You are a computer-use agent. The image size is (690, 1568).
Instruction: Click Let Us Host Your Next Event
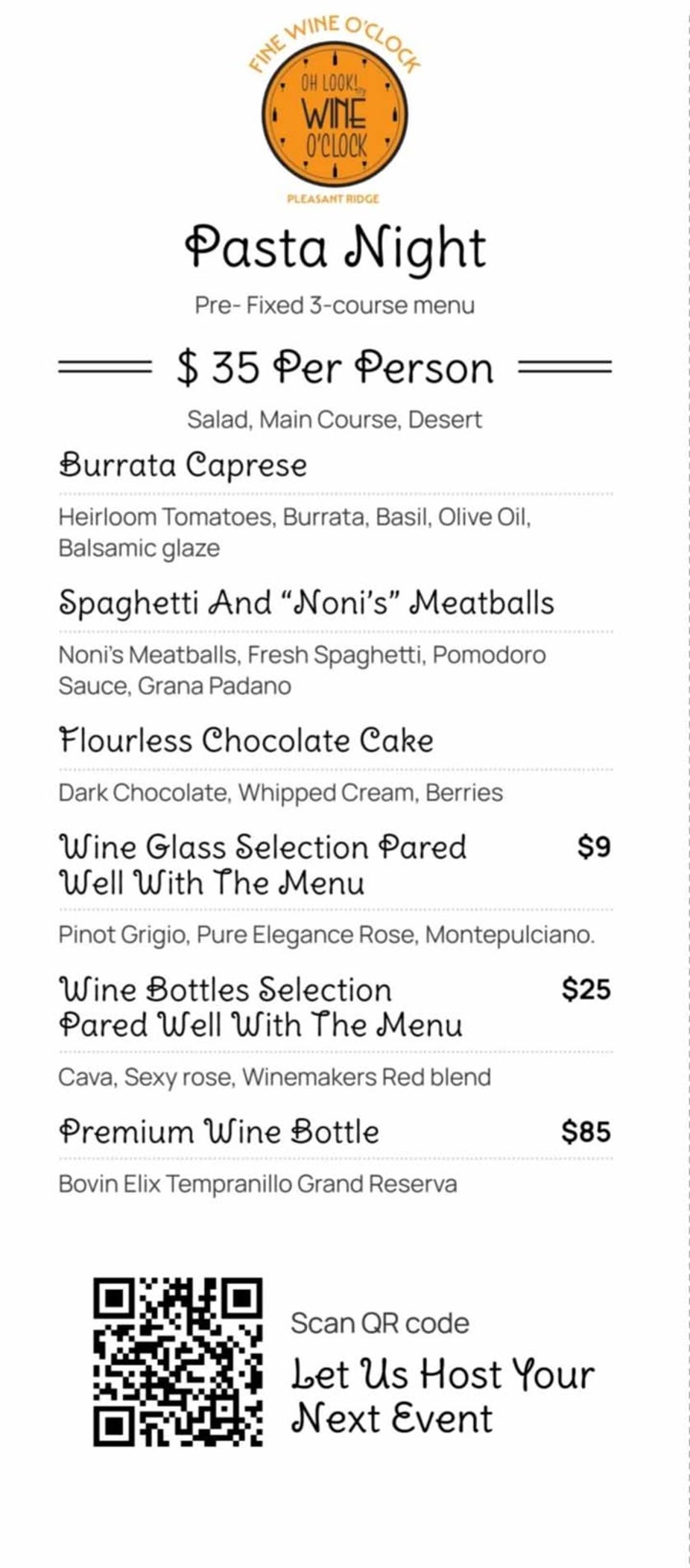[443, 1395]
